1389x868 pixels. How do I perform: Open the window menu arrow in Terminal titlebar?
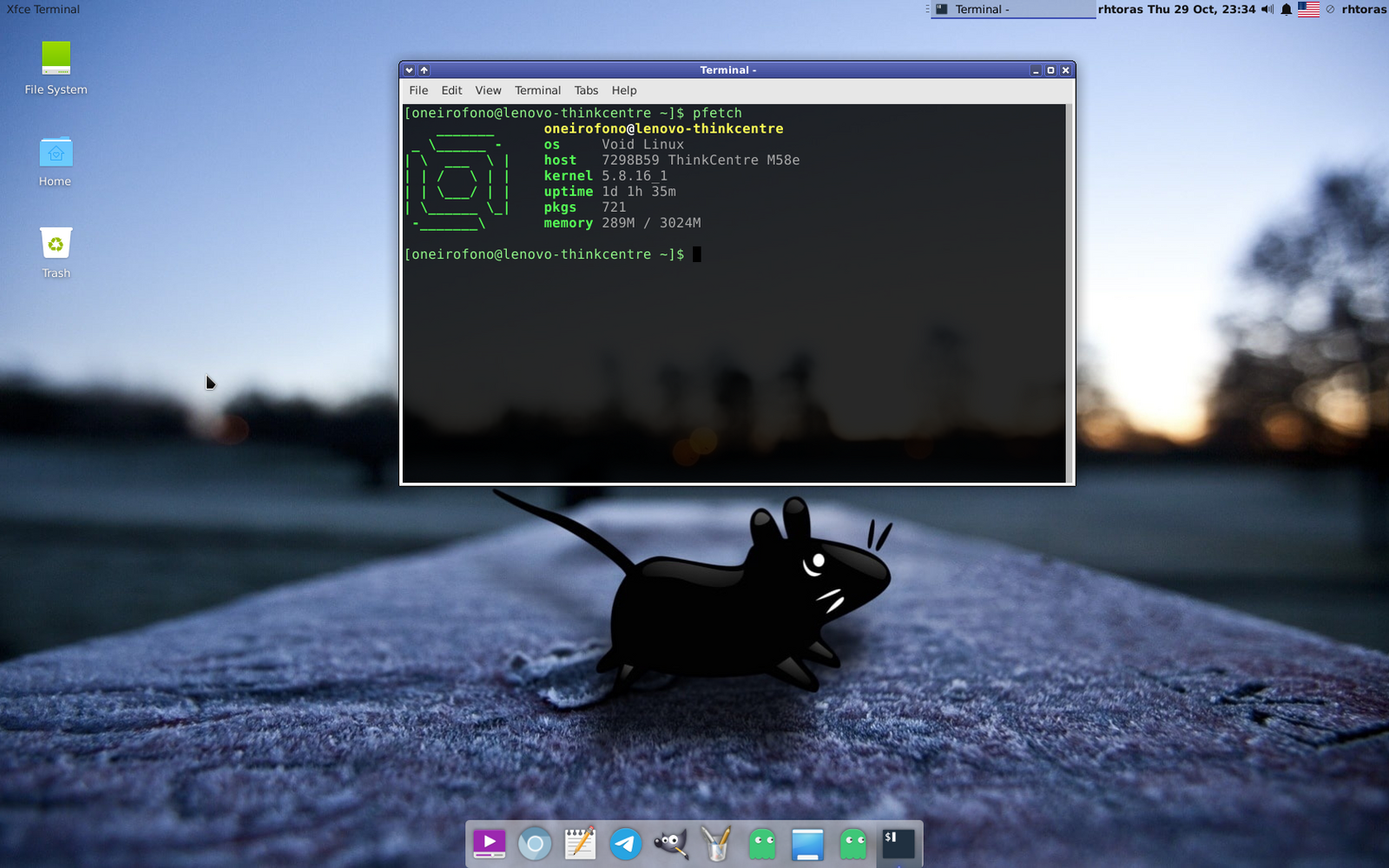pyautogui.click(x=410, y=70)
